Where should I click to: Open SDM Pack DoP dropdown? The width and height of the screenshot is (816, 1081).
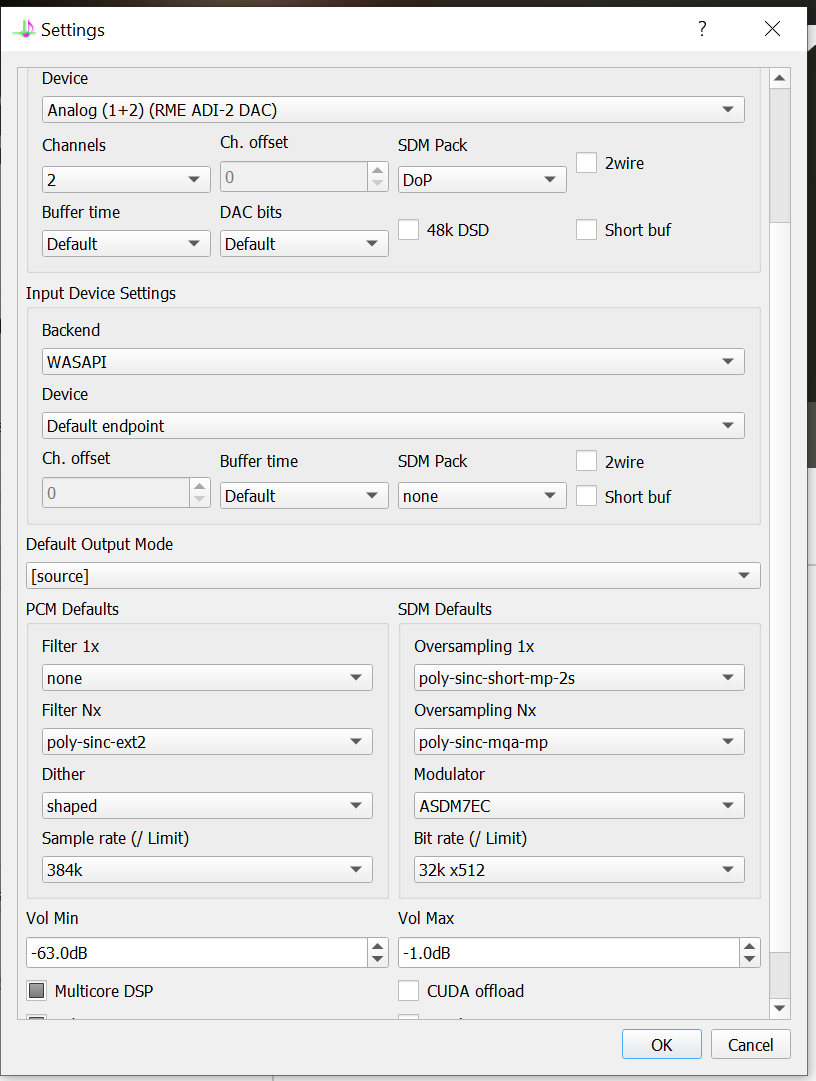[482, 180]
